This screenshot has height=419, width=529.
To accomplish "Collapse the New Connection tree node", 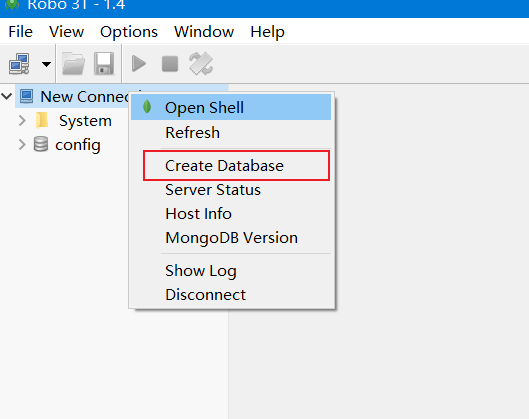I will pyautogui.click(x=6, y=96).
